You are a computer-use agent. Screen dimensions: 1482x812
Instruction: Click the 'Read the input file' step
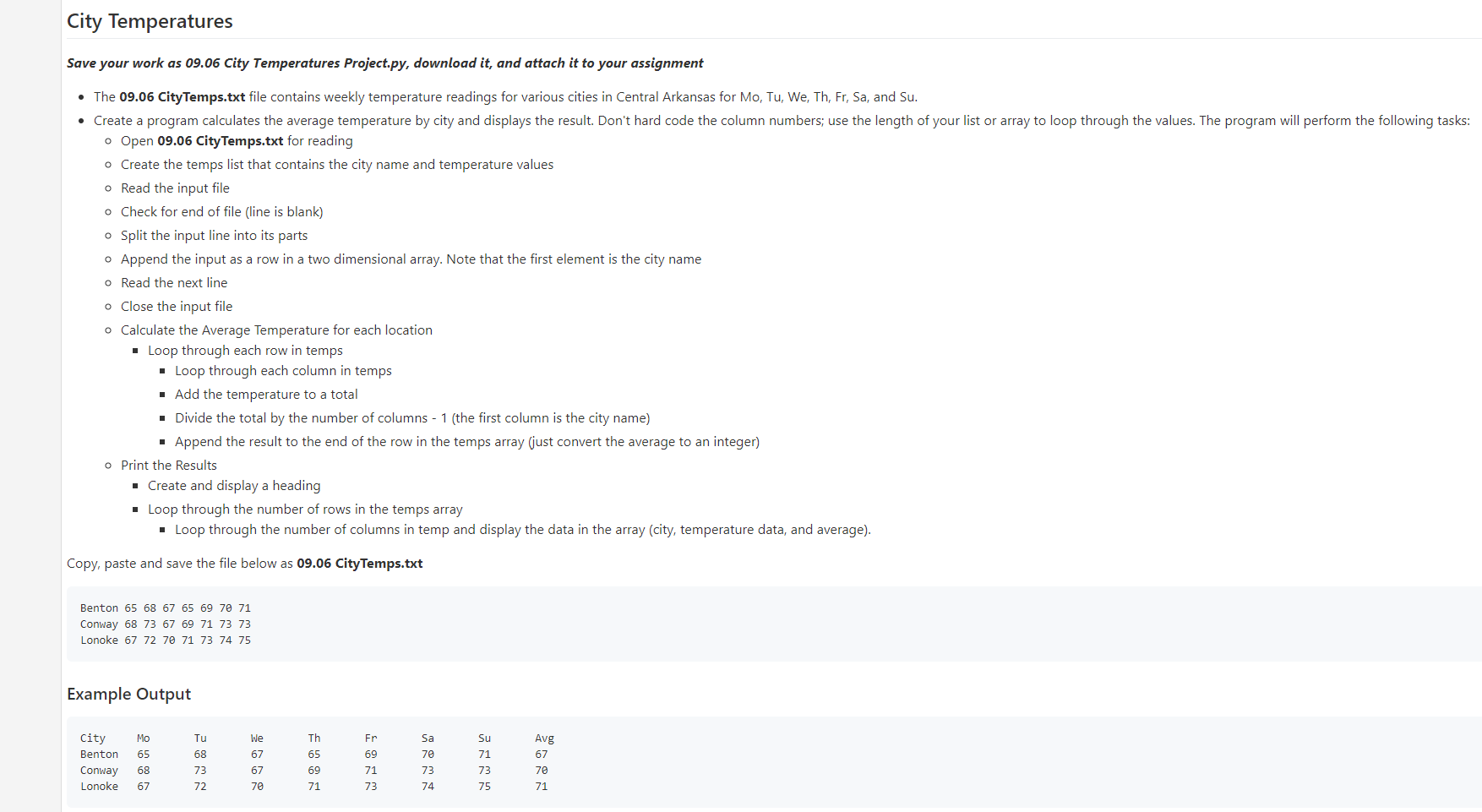click(175, 188)
